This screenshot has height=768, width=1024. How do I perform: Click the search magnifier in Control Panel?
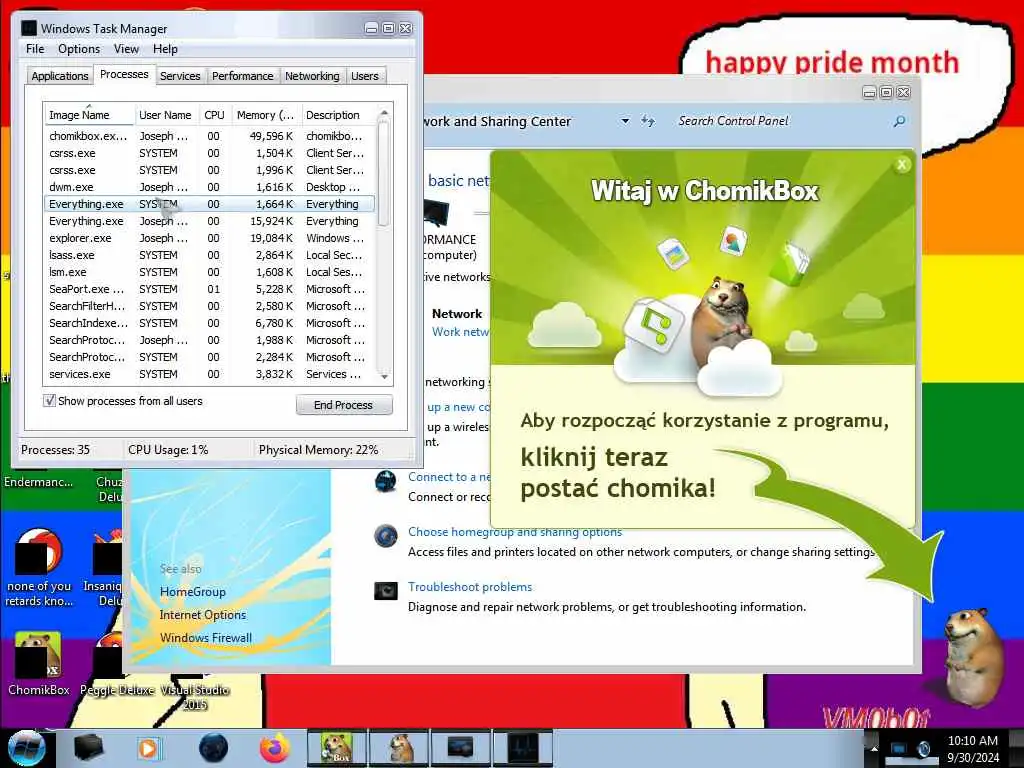pyautogui.click(x=899, y=121)
